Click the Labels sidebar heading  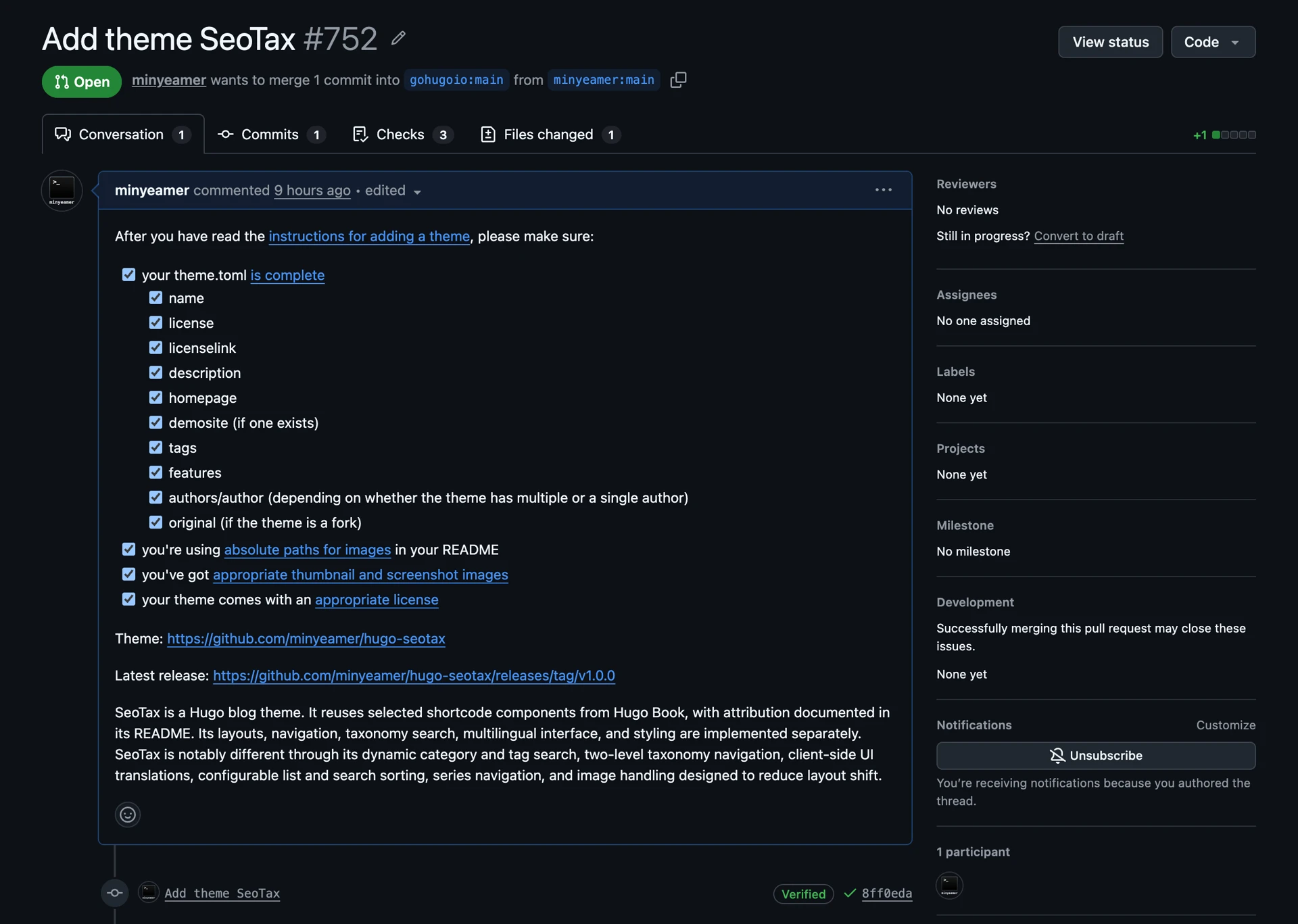956,372
